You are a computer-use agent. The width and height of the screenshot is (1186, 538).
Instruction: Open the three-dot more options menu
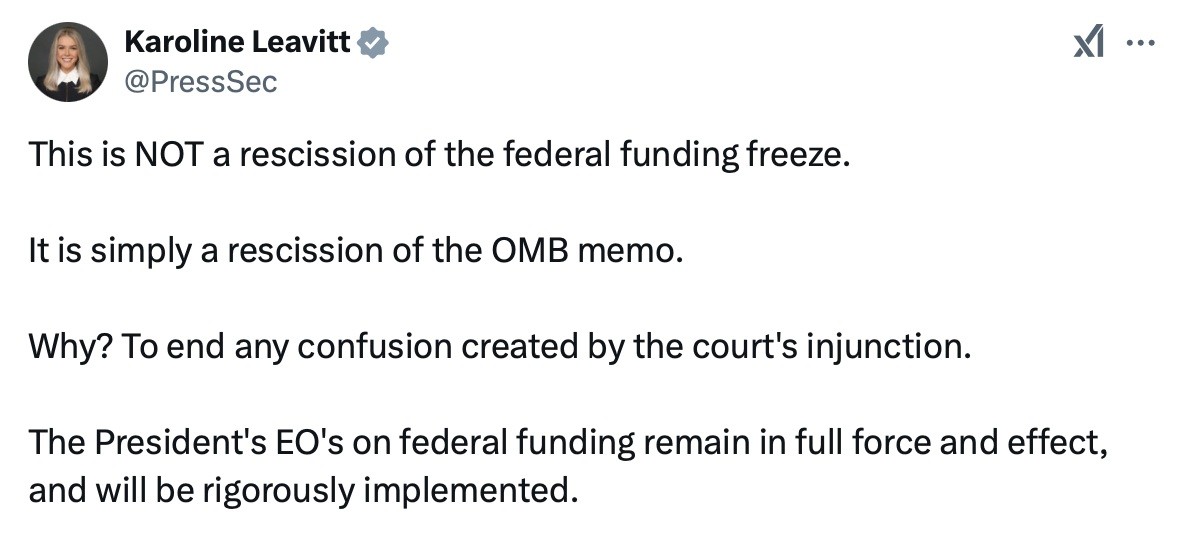click(x=1141, y=43)
